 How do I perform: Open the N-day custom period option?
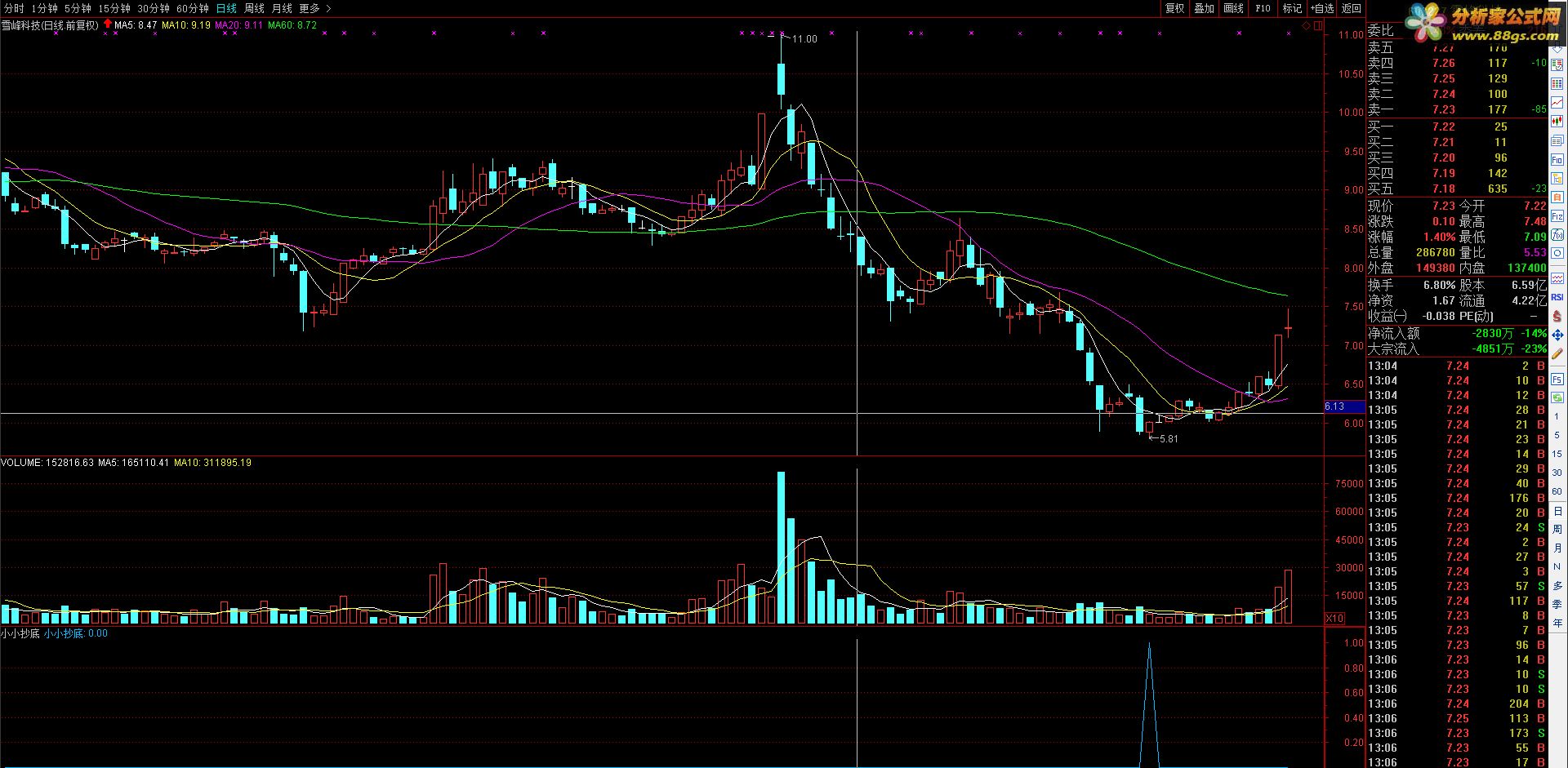1557,567
